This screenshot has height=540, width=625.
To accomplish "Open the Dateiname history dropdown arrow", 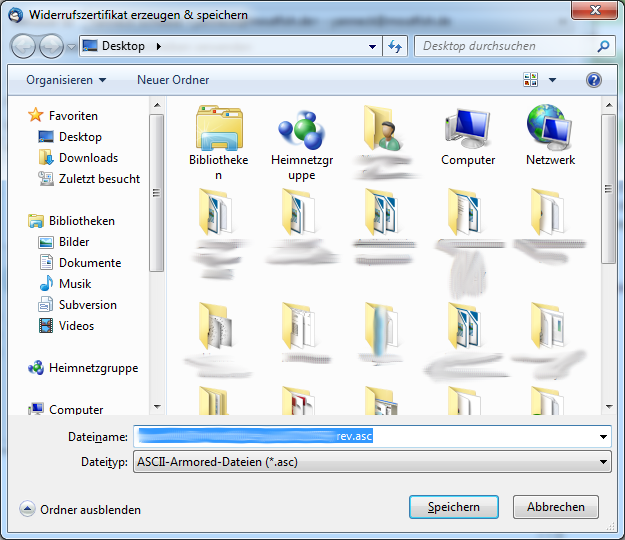I will coord(602,437).
